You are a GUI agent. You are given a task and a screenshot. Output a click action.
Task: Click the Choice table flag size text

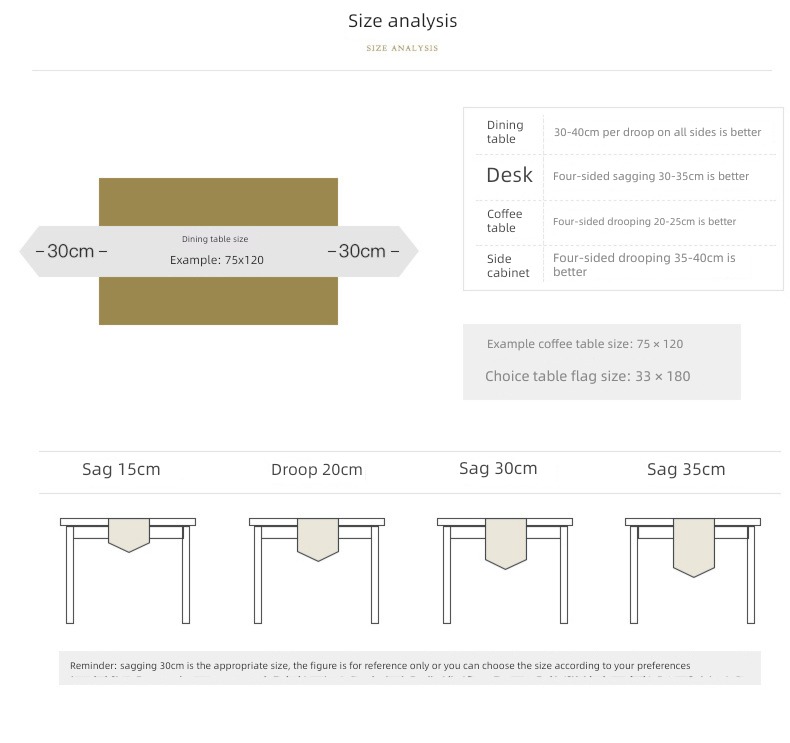point(587,376)
